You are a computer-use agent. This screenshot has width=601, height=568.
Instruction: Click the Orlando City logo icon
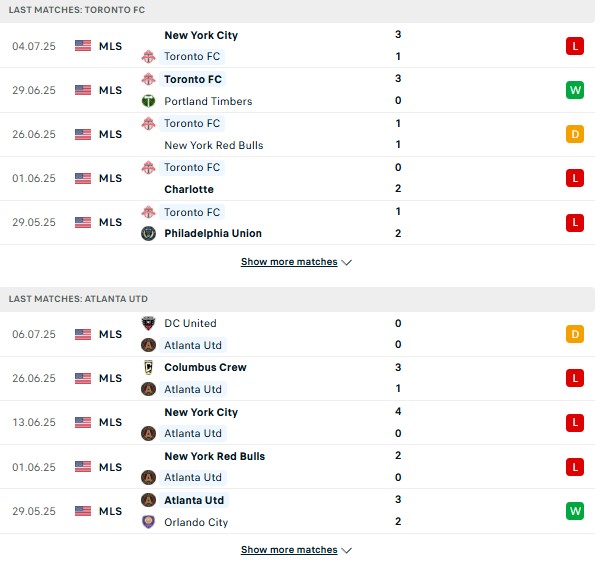148,522
